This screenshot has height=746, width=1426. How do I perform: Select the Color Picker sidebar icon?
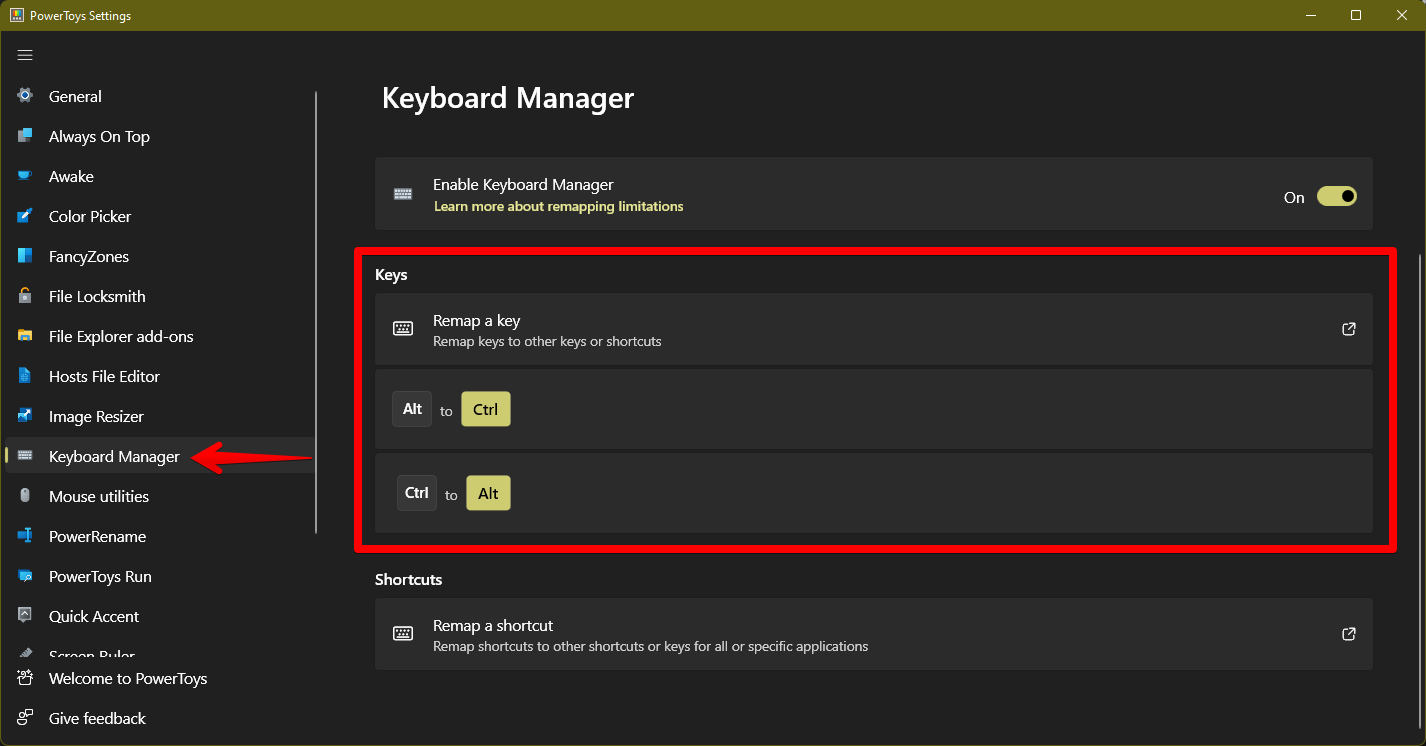coord(24,216)
